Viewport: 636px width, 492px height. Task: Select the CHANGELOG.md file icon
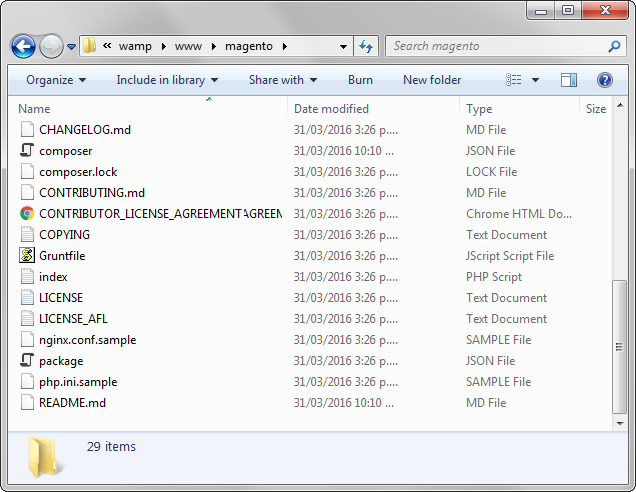(27, 130)
